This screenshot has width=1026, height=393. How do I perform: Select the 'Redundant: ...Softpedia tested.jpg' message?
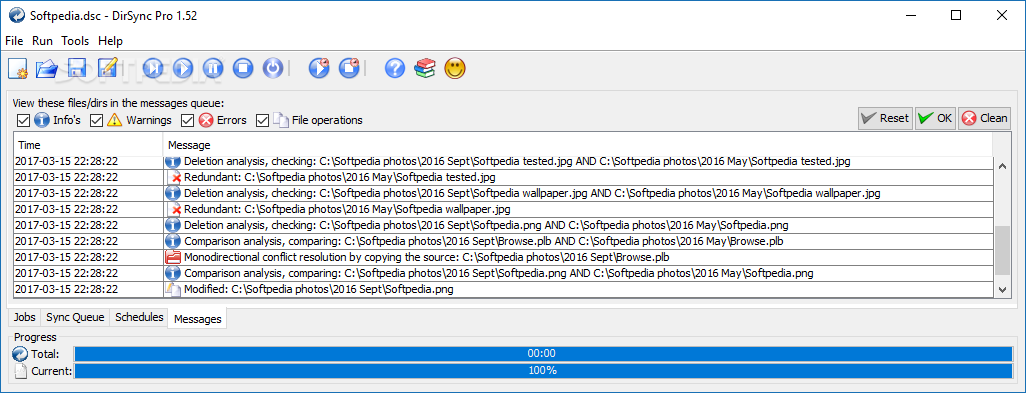pyautogui.click(x=578, y=177)
